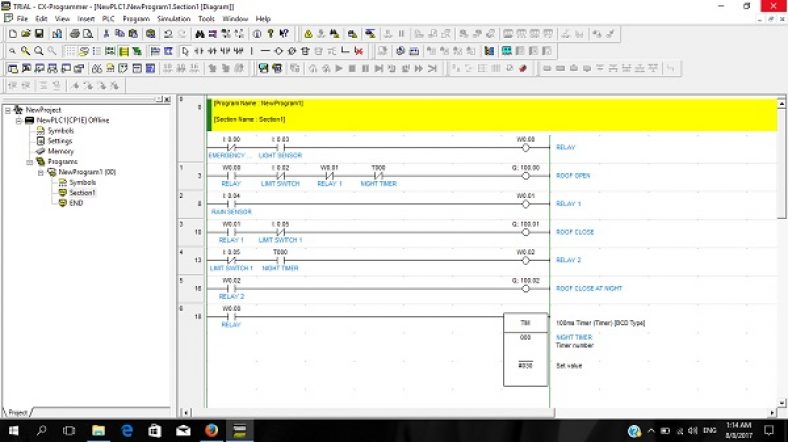Select Memory in the project tree
The width and height of the screenshot is (788, 442).
click(60, 151)
